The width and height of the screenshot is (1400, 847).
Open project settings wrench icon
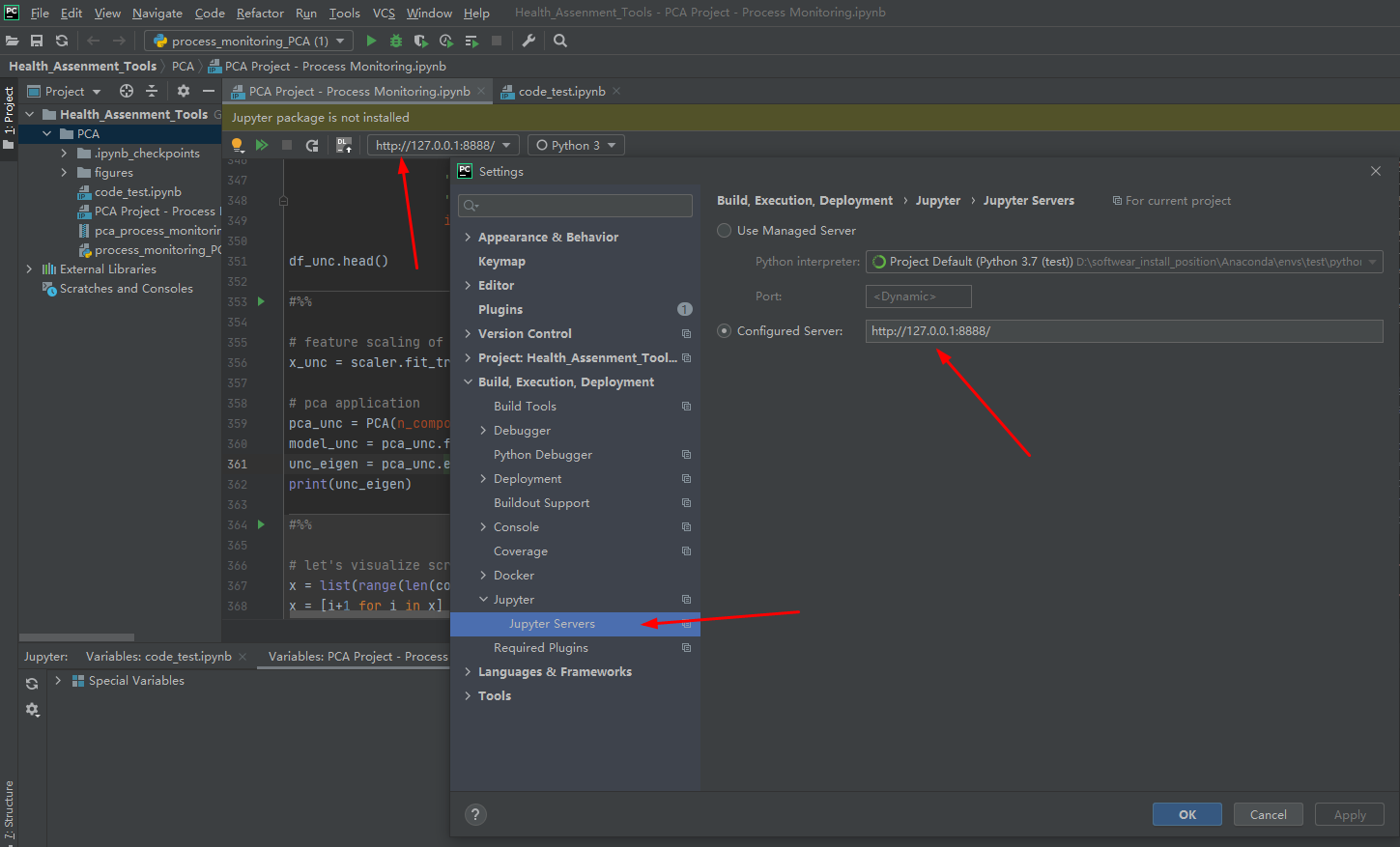(529, 41)
